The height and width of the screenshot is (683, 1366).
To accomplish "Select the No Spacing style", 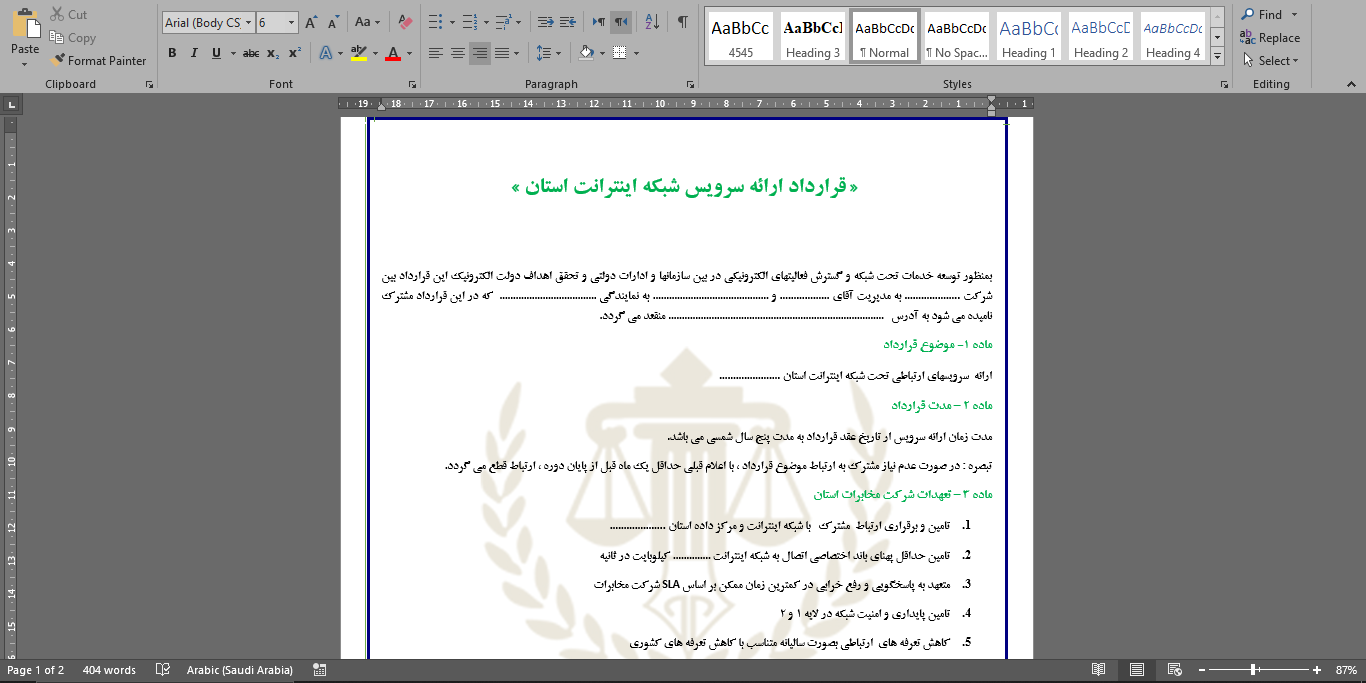I will 956,38.
